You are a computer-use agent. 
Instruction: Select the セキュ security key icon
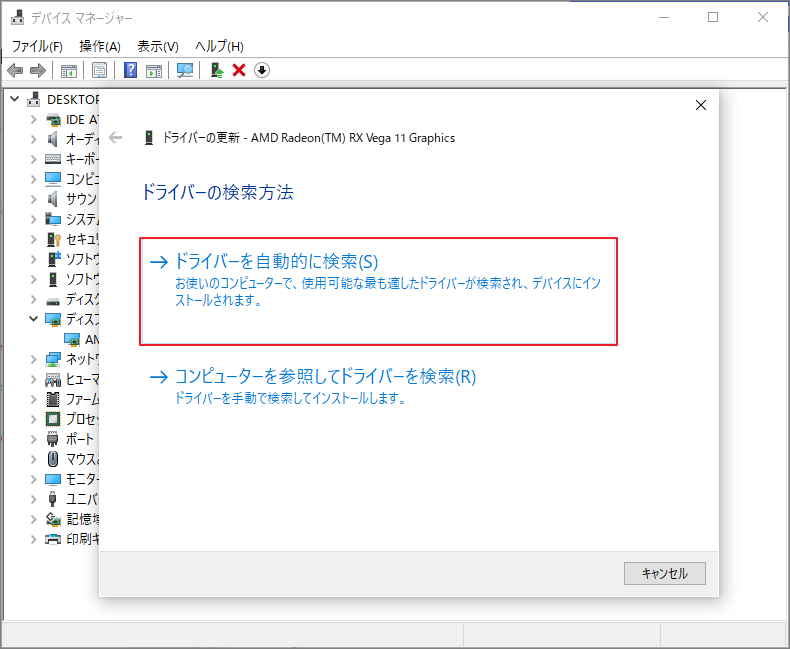pyautogui.click(x=53, y=239)
